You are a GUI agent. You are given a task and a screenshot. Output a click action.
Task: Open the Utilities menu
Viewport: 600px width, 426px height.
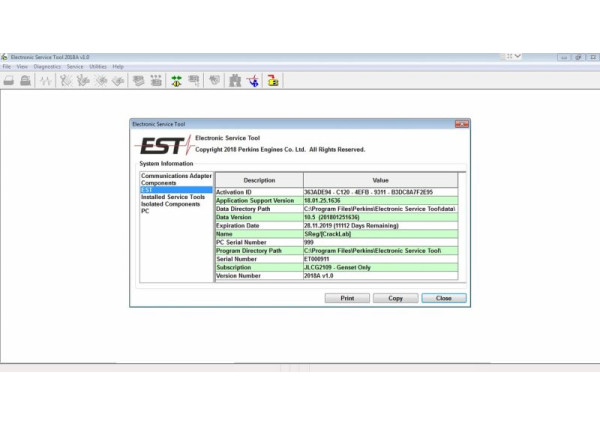(x=98, y=66)
